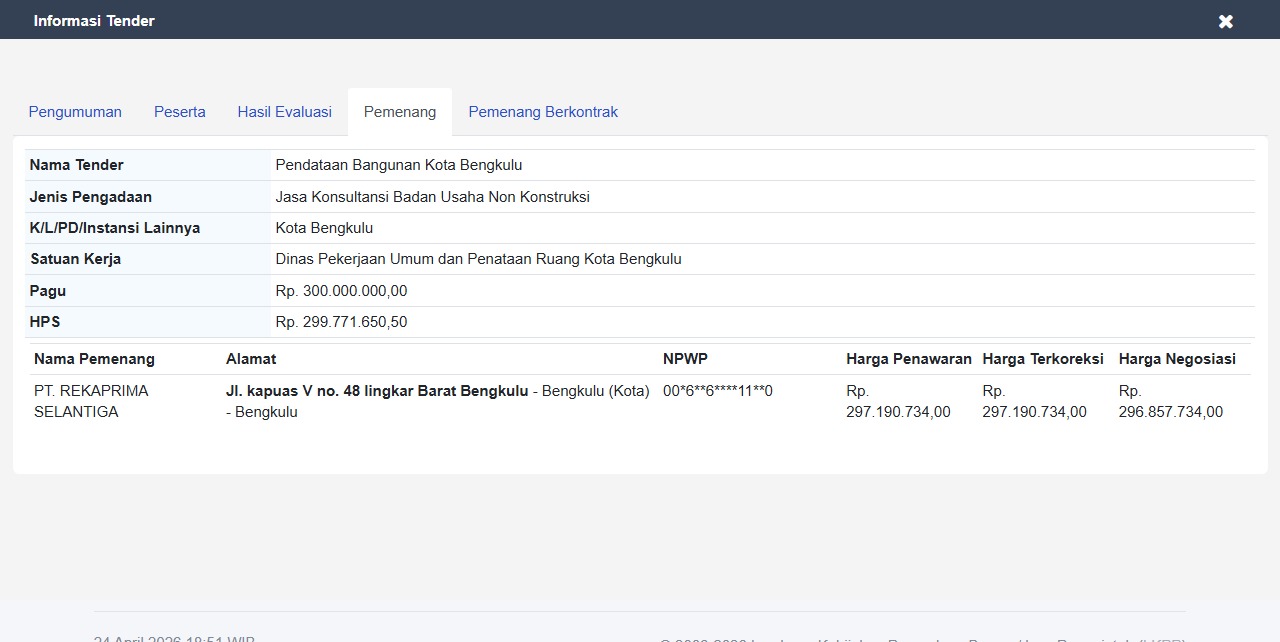
Task: Click the Satuan Kerja row label
Action: click(75, 259)
